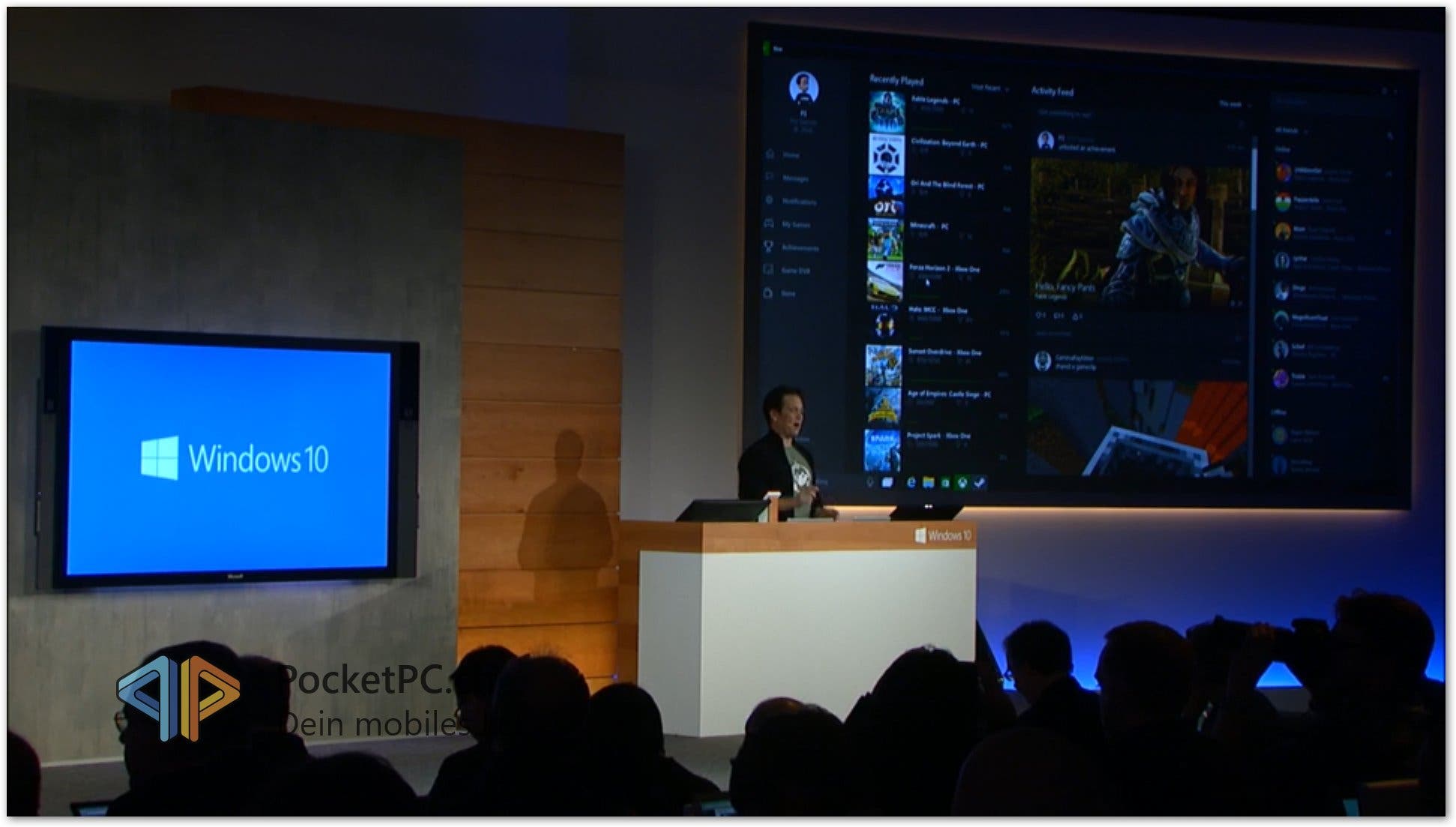Click fourth online friend avatar

pyautogui.click(x=1282, y=261)
